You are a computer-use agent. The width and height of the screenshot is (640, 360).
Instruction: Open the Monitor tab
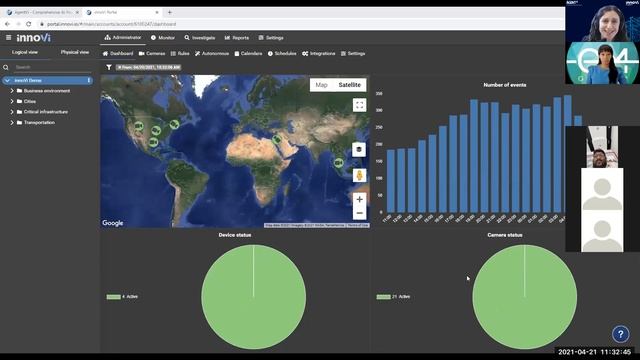(x=163, y=38)
